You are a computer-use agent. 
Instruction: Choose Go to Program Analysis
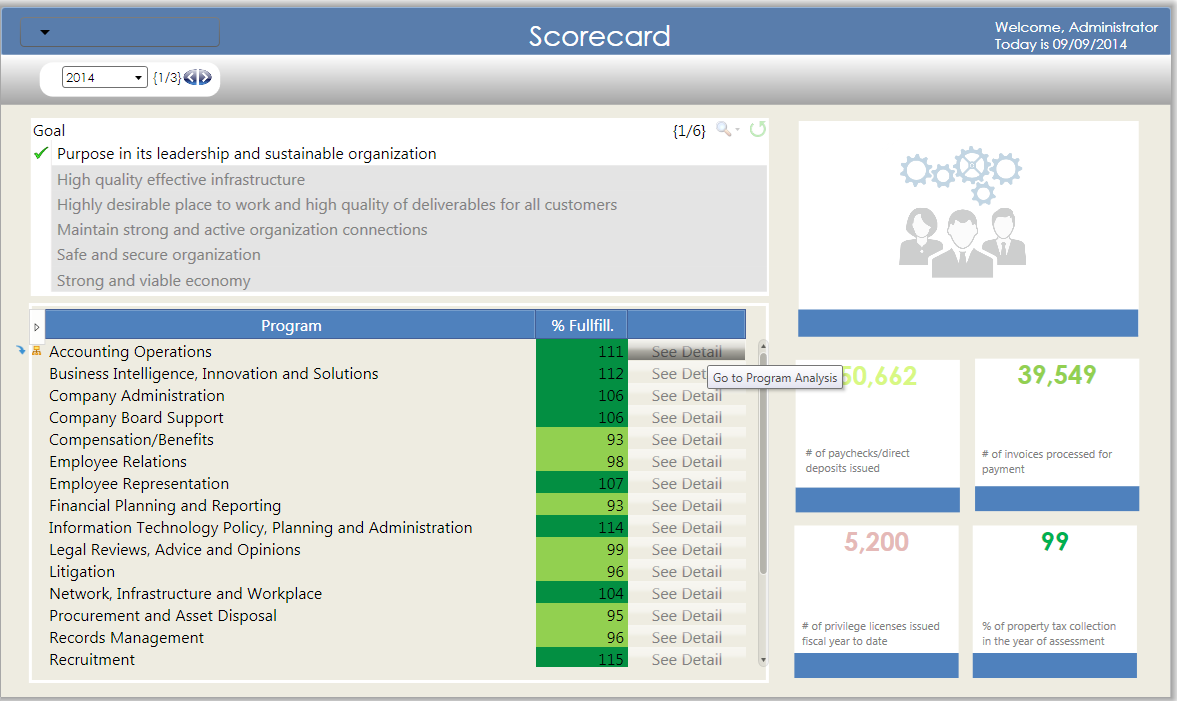[775, 378]
